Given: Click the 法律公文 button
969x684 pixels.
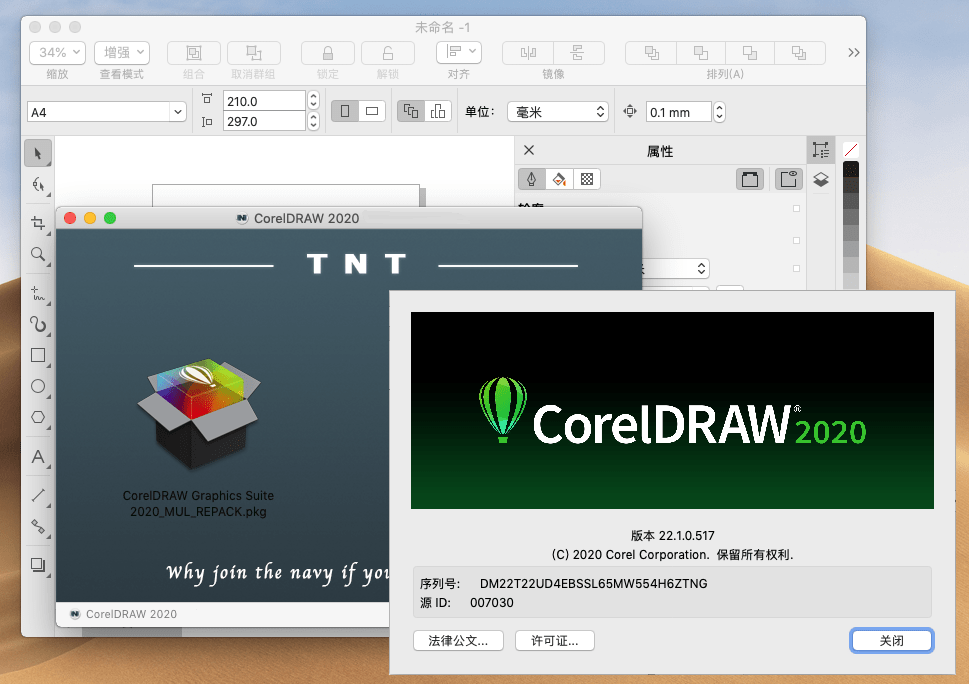Looking at the screenshot, I should point(459,641).
